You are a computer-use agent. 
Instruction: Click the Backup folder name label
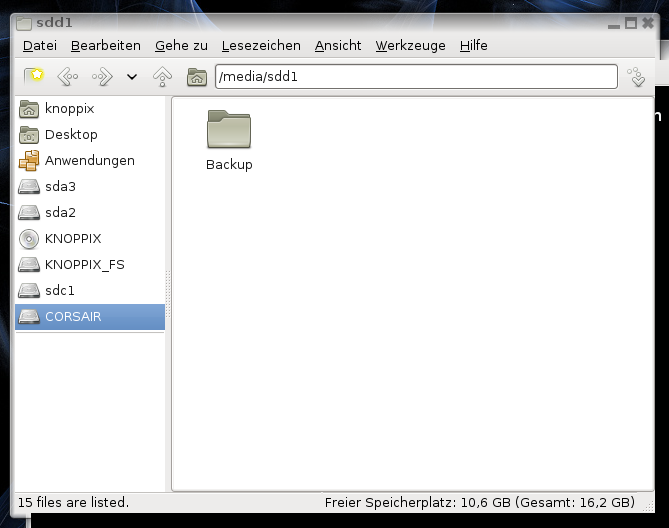(229, 165)
